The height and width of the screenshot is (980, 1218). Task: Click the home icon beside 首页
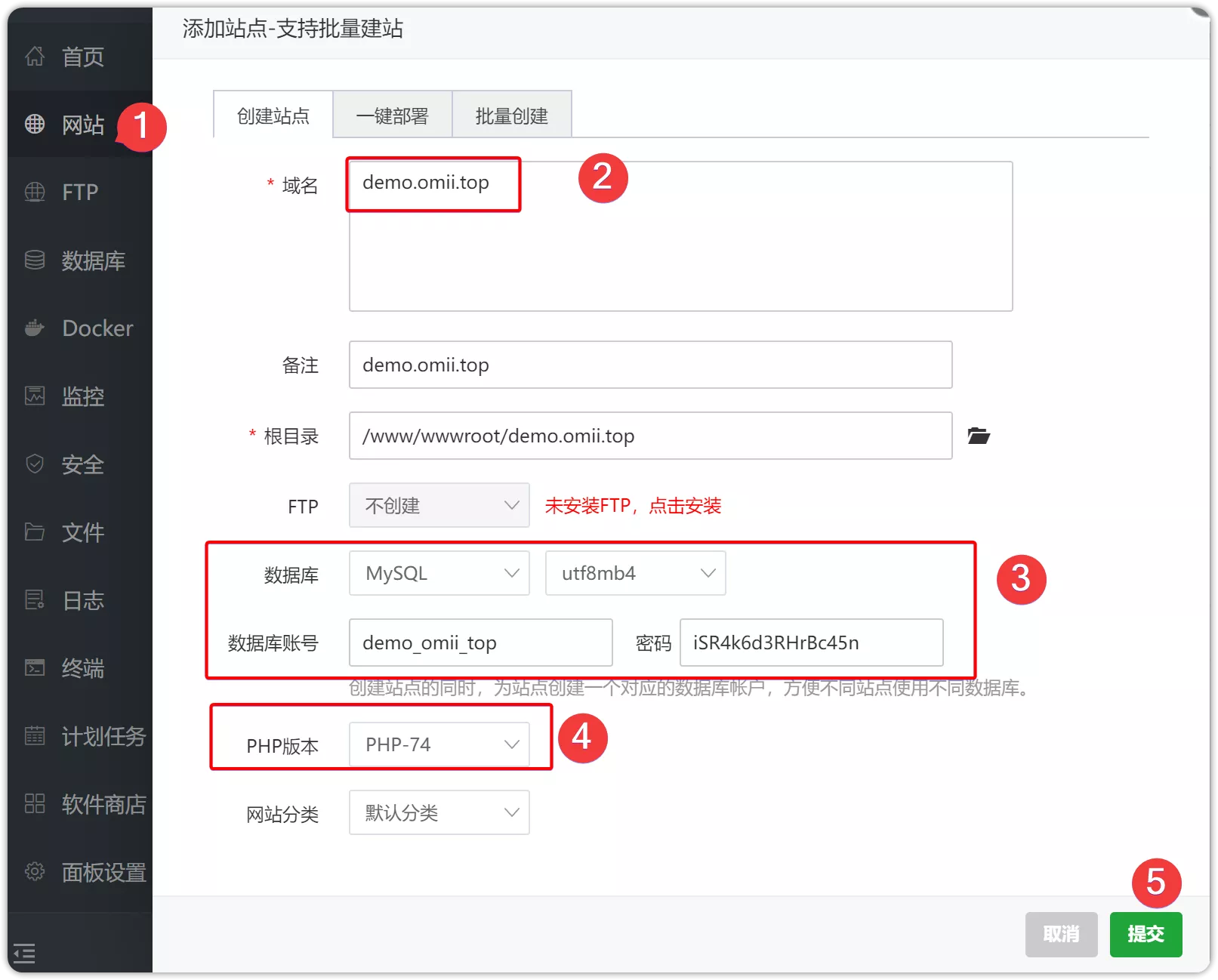pyautogui.click(x=35, y=56)
